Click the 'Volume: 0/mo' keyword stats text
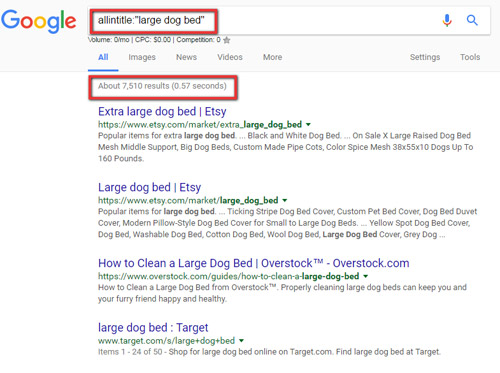 [109, 40]
